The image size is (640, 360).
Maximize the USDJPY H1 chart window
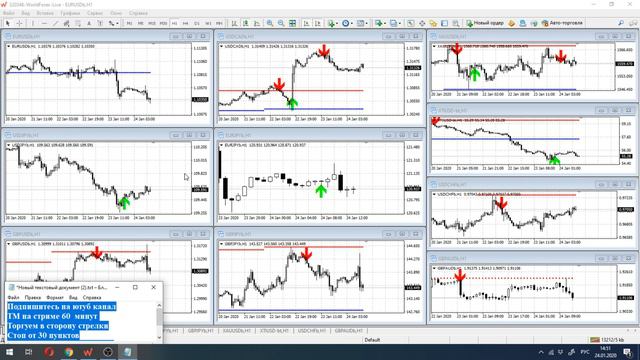189,135
